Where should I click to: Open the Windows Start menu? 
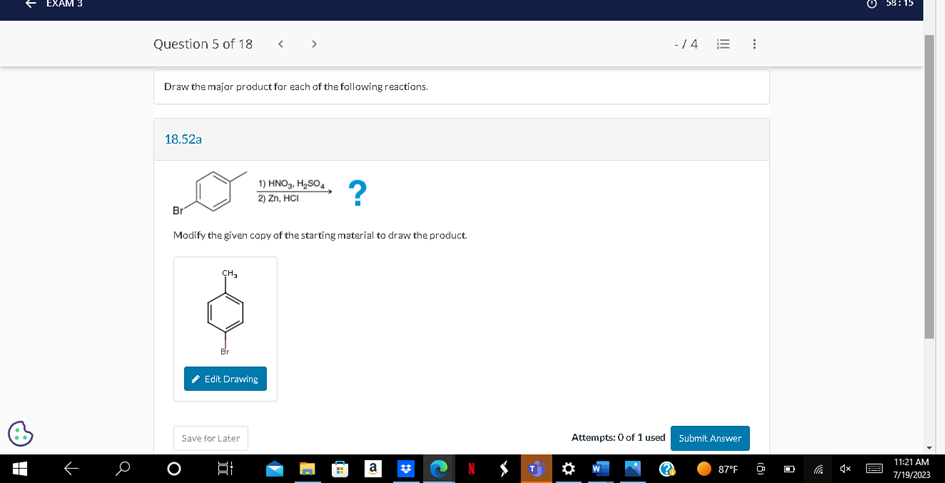pyautogui.click(x=20, y=469)
